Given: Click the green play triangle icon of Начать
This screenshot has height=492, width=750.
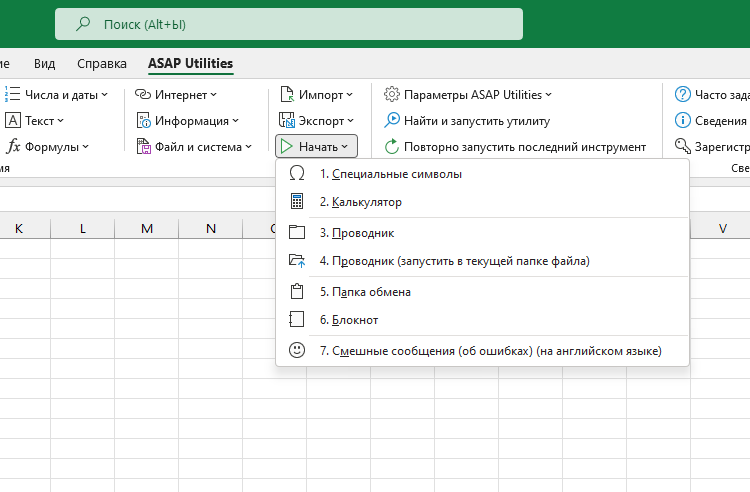Looking at the screenshot, I should point(287,147).
